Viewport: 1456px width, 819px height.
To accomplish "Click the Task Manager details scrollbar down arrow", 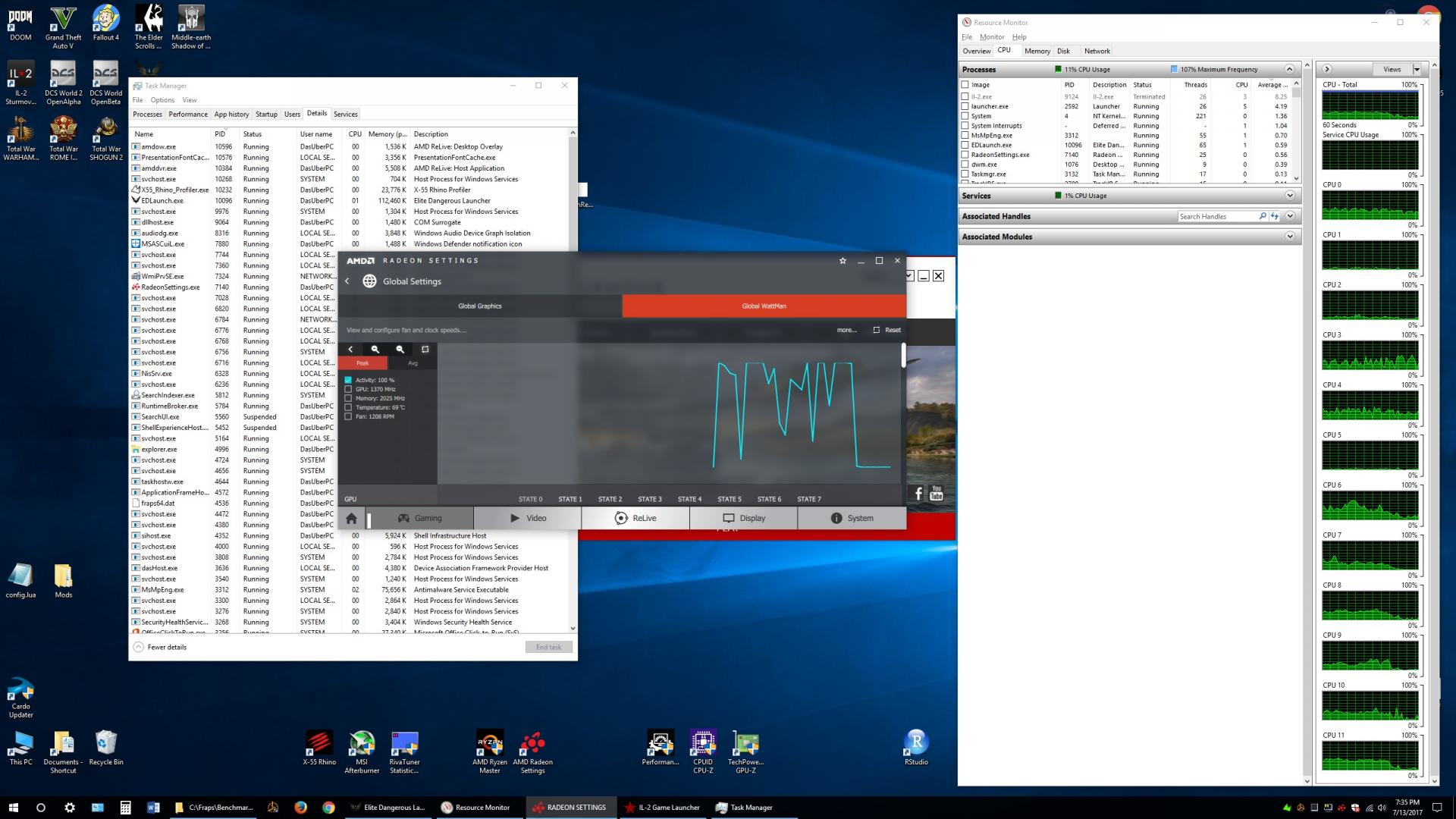I will pos(573,629).
